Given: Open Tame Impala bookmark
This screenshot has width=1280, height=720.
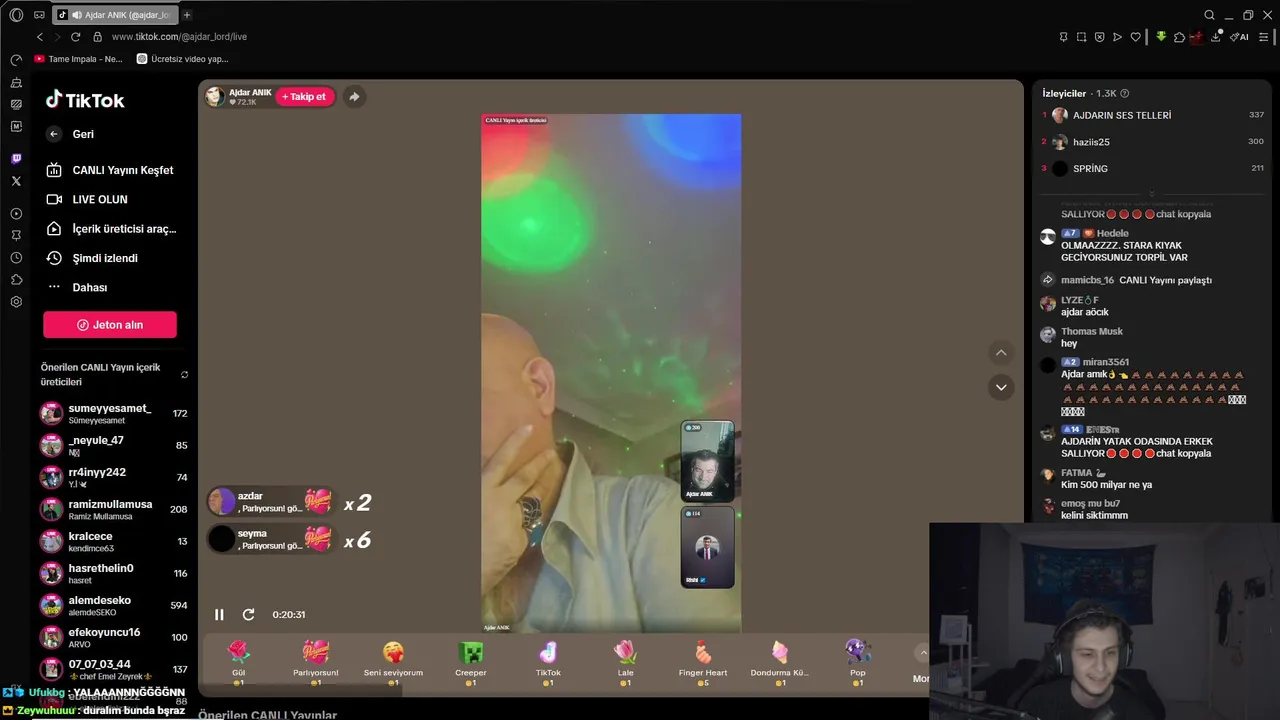Looking at the screenshot, I should (x=78, y=59).
